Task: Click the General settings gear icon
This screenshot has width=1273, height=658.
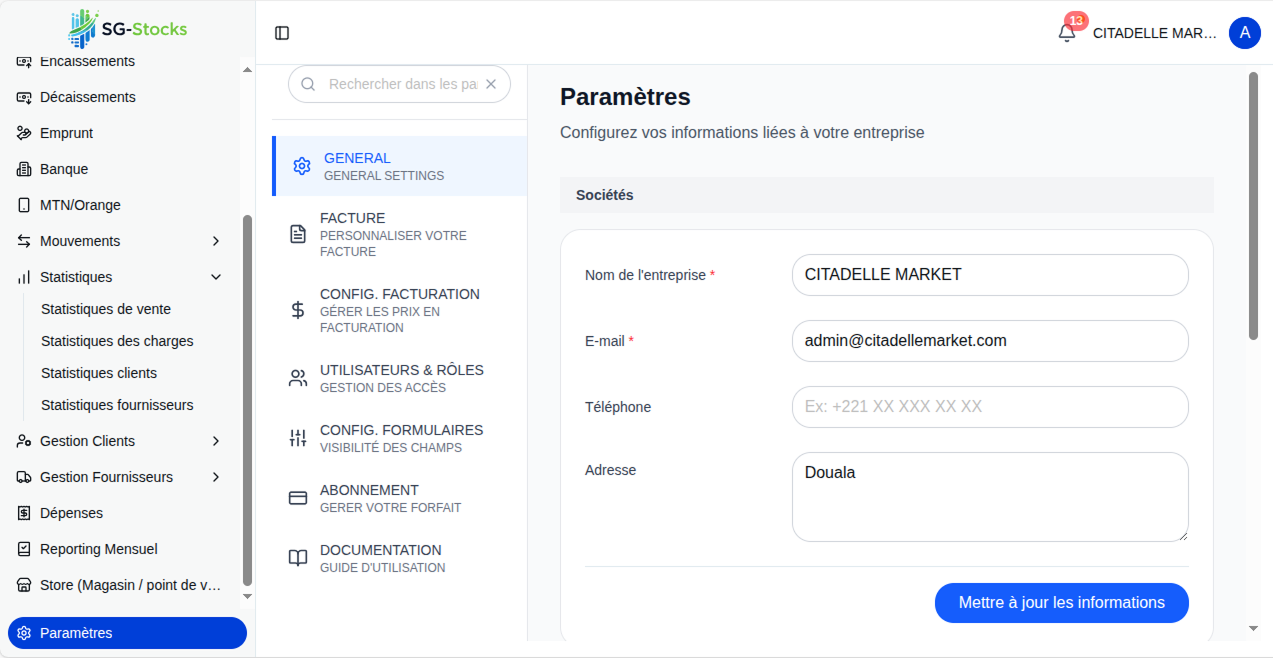Action: click(x=301, y=166)
